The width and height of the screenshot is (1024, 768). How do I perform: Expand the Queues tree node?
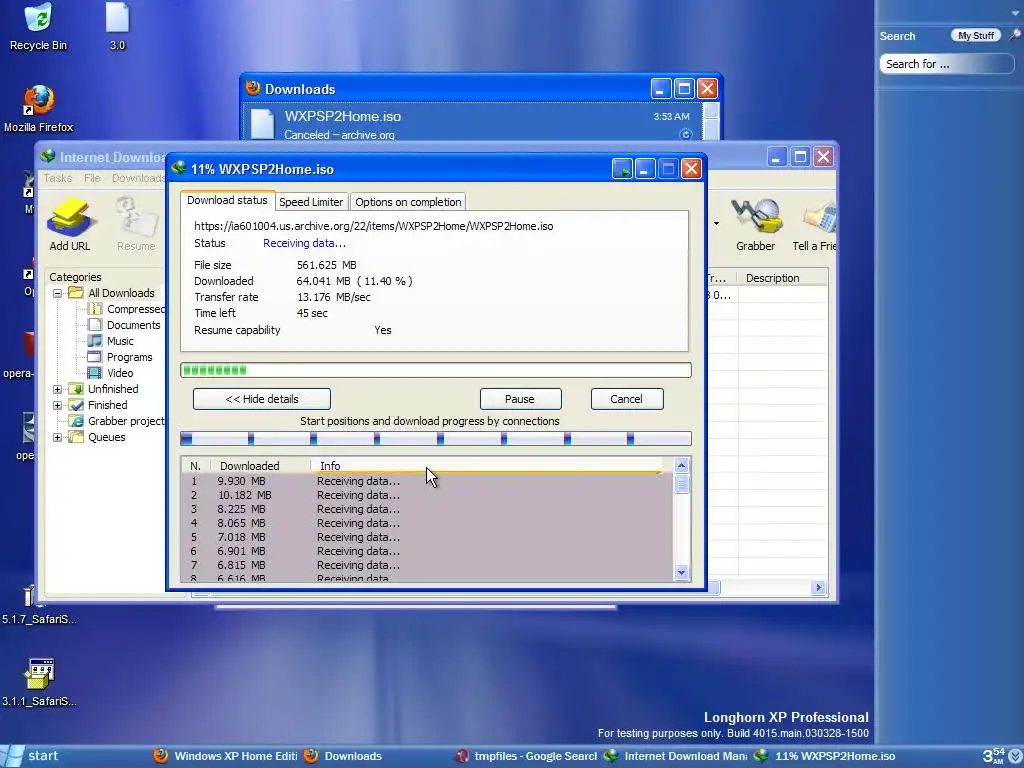[x=57, y=438]
